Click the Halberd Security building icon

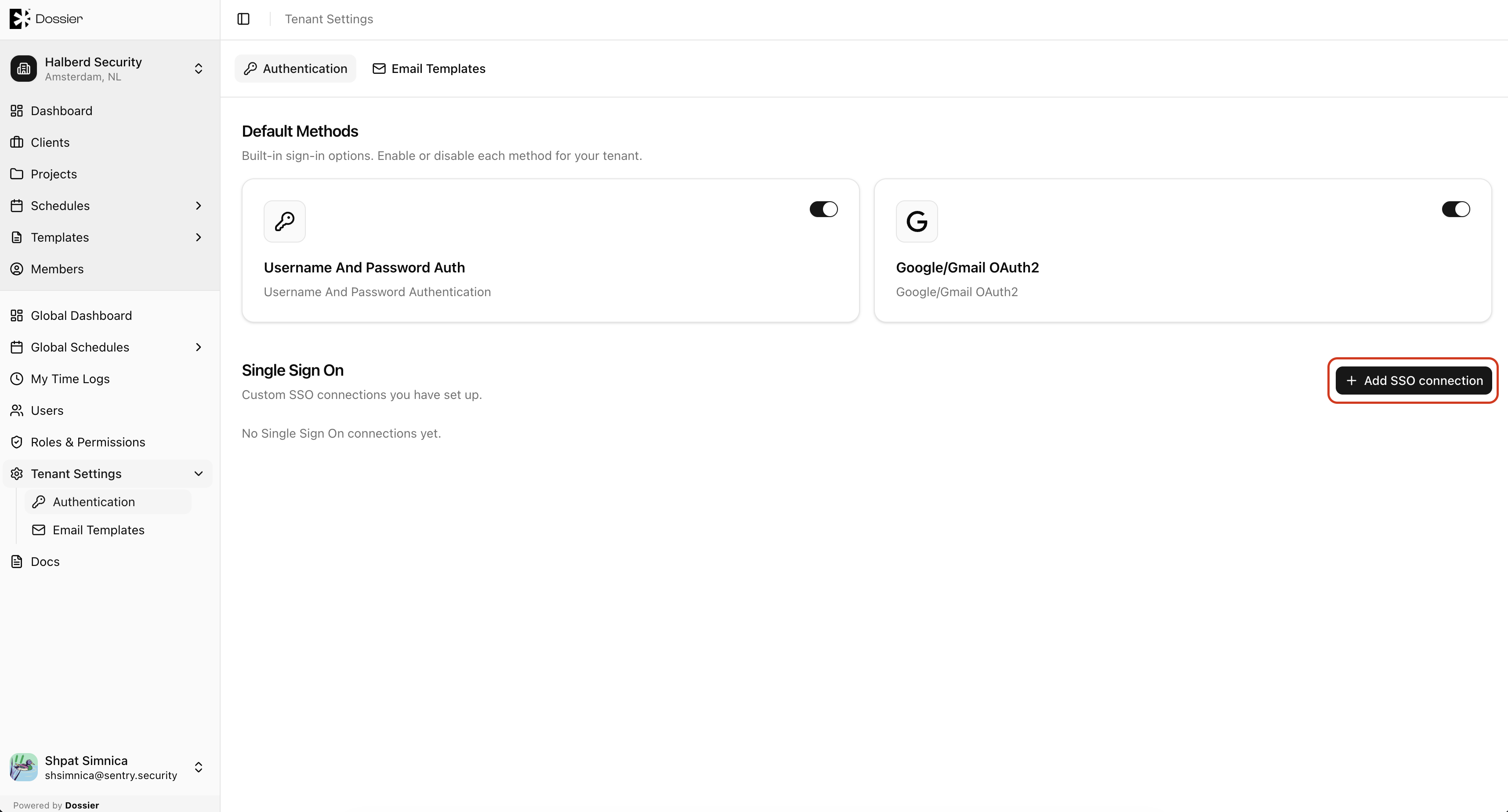click(x=23, y=69)
